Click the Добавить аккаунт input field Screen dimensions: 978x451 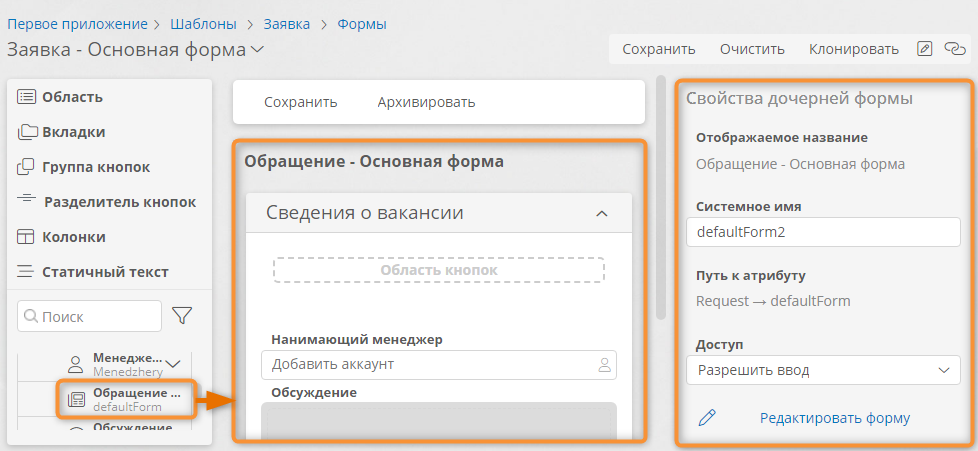click(x=438, y=365)
